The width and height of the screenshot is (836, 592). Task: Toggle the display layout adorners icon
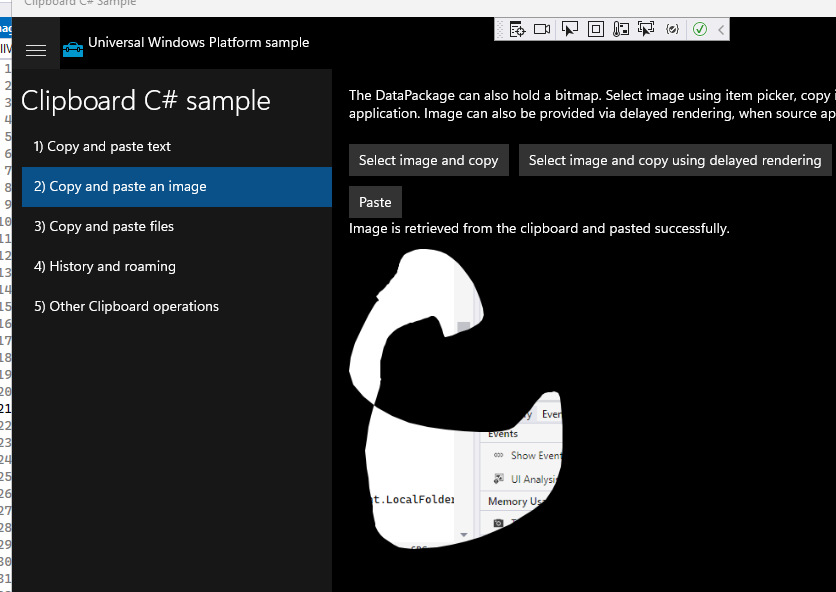point(595,29)
